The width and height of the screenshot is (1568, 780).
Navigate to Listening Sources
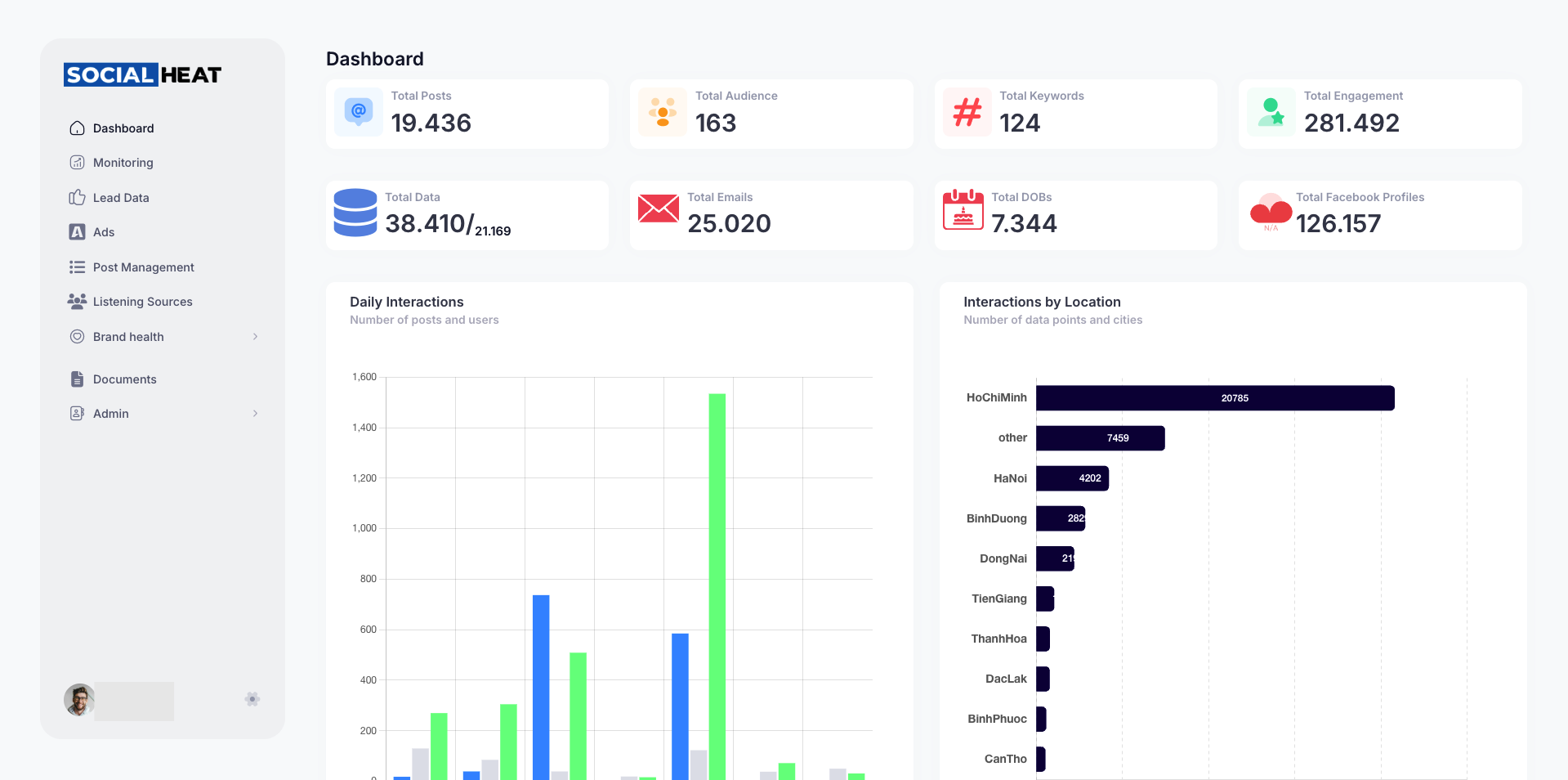142,302
